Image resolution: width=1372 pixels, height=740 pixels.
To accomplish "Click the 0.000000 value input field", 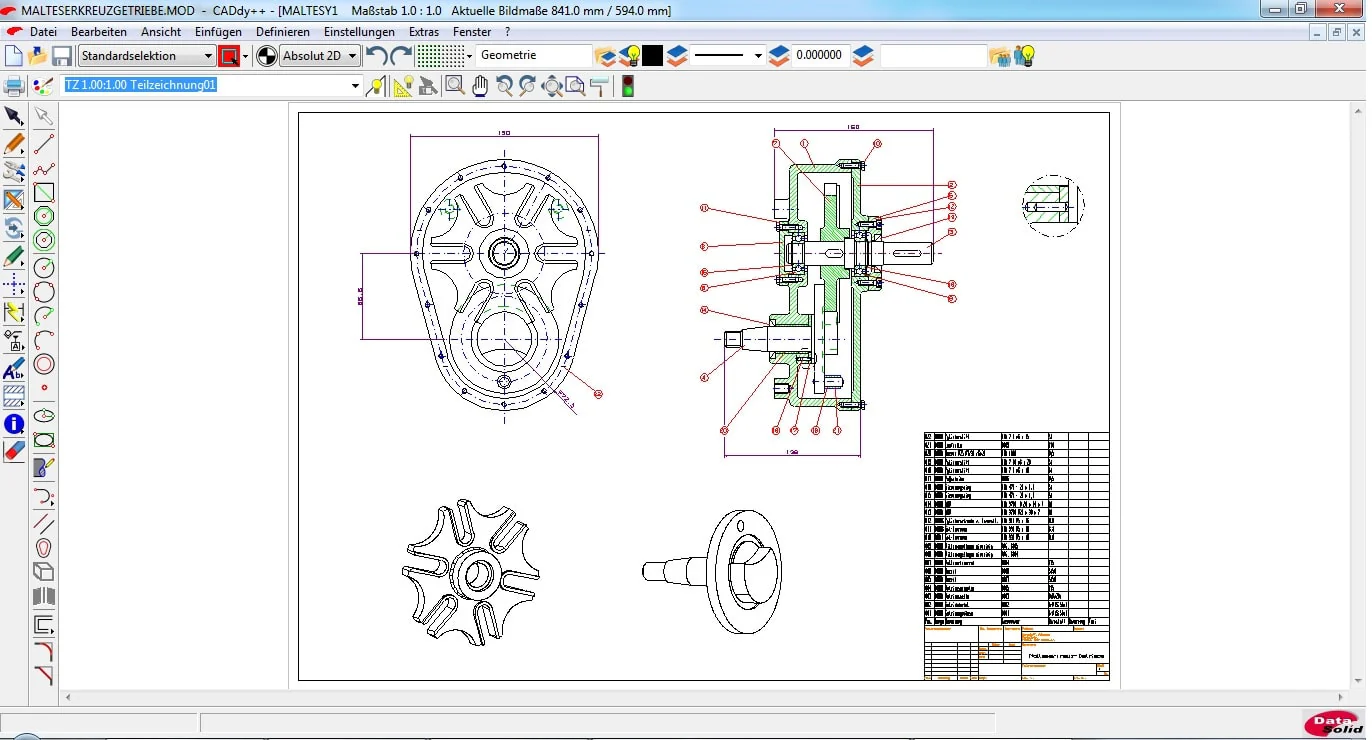I will [819, 56].
